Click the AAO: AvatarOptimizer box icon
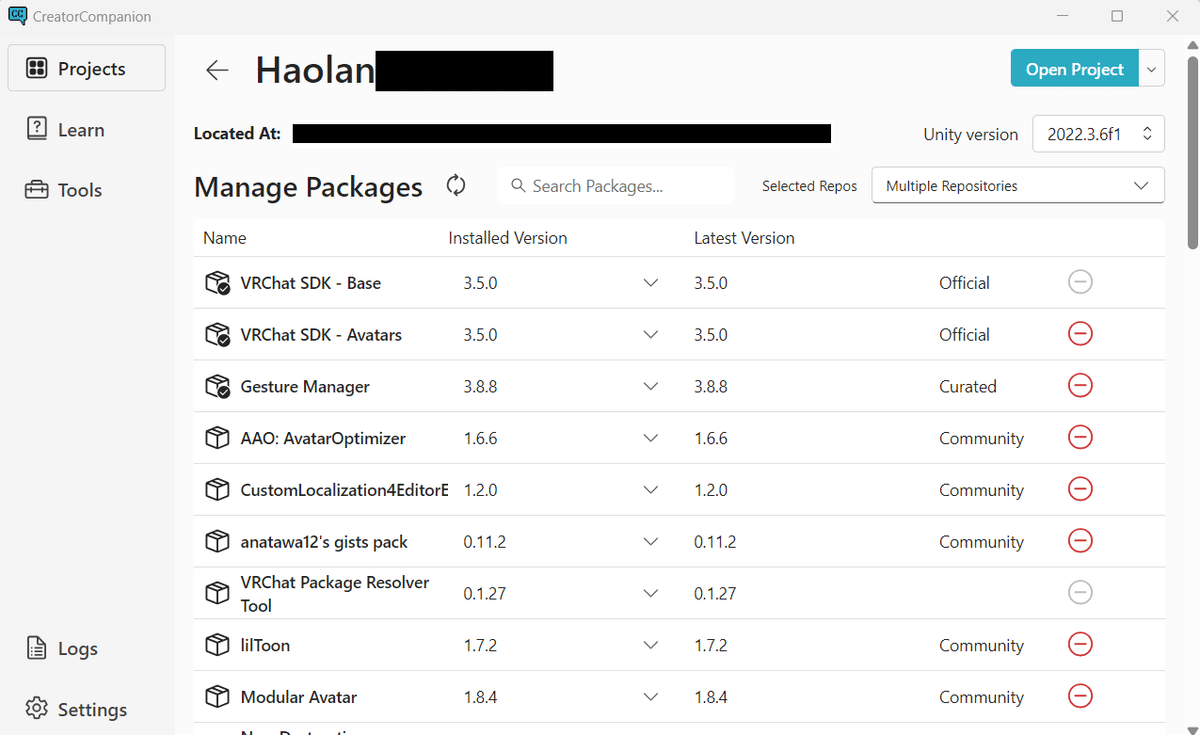The height and width of the screenshot is (735, 1200). [217, 438]
